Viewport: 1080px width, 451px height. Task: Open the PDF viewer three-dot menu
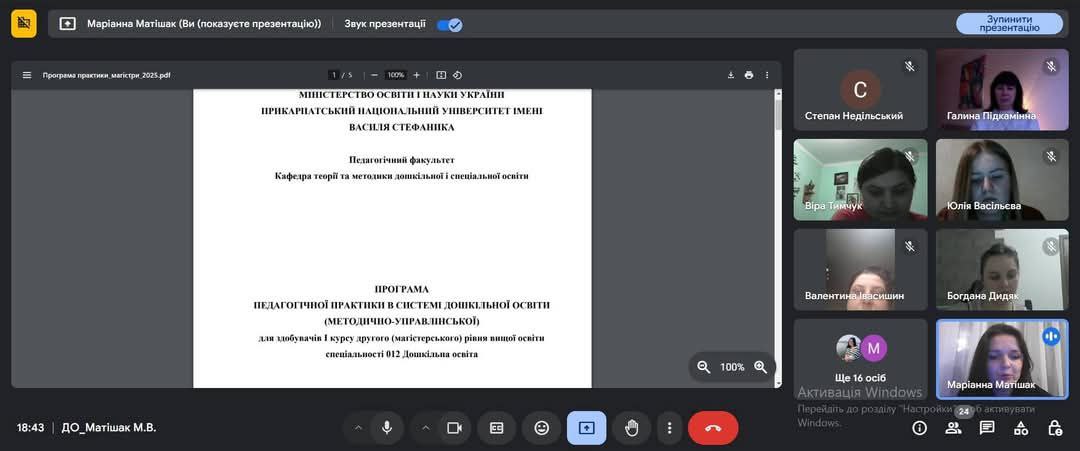pos(767,75)
